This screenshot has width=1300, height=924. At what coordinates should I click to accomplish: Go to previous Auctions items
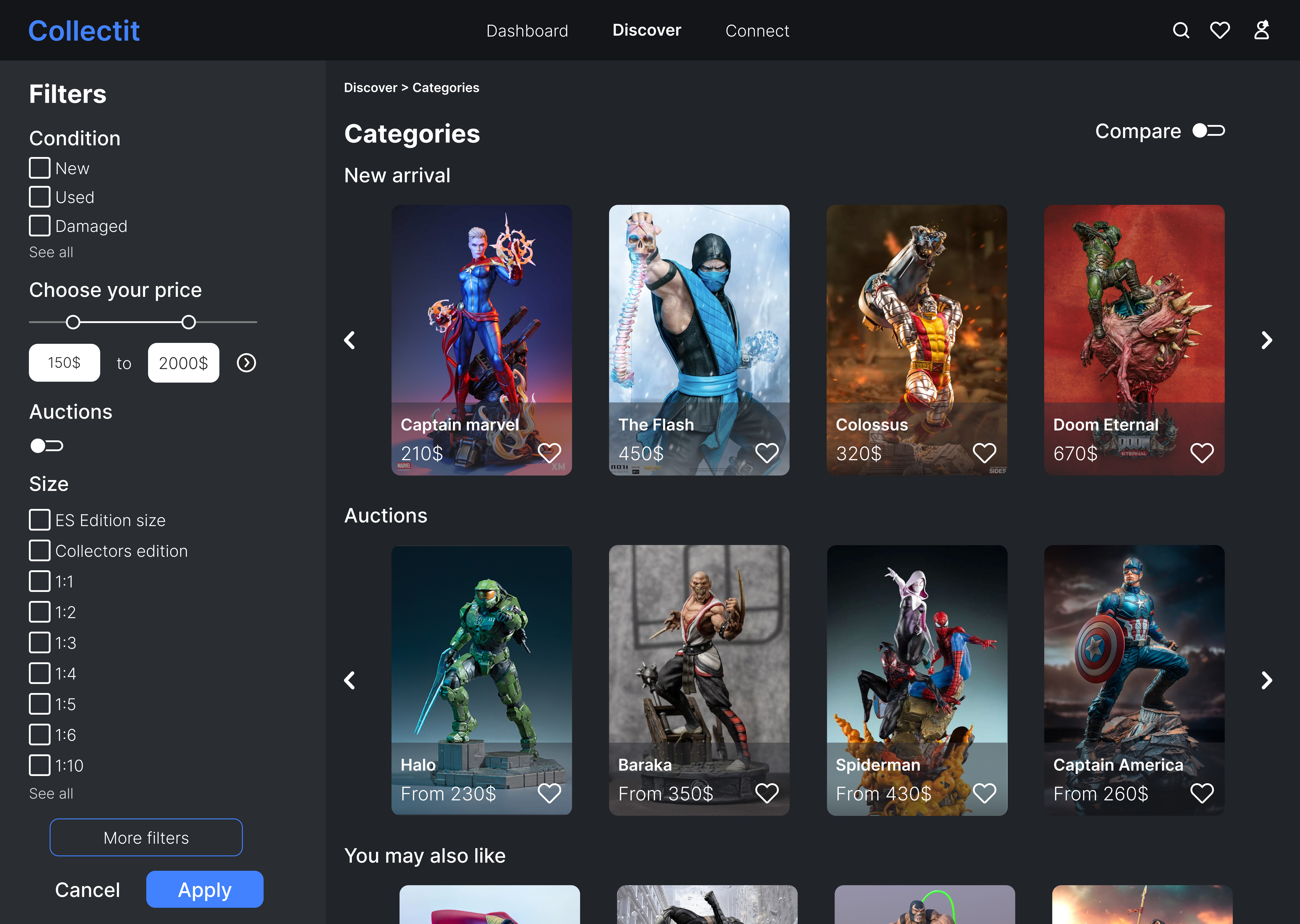tap(349, 681)
